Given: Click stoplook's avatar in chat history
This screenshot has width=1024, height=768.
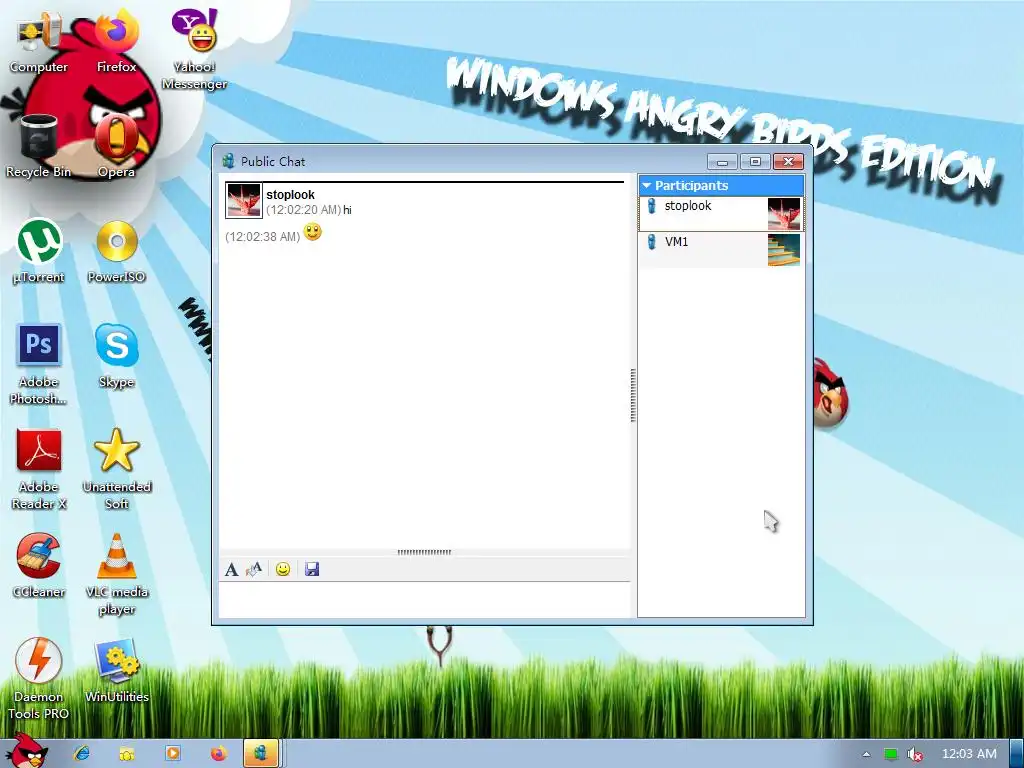Looking at the screenshot, I should click(x=244, y=200).
